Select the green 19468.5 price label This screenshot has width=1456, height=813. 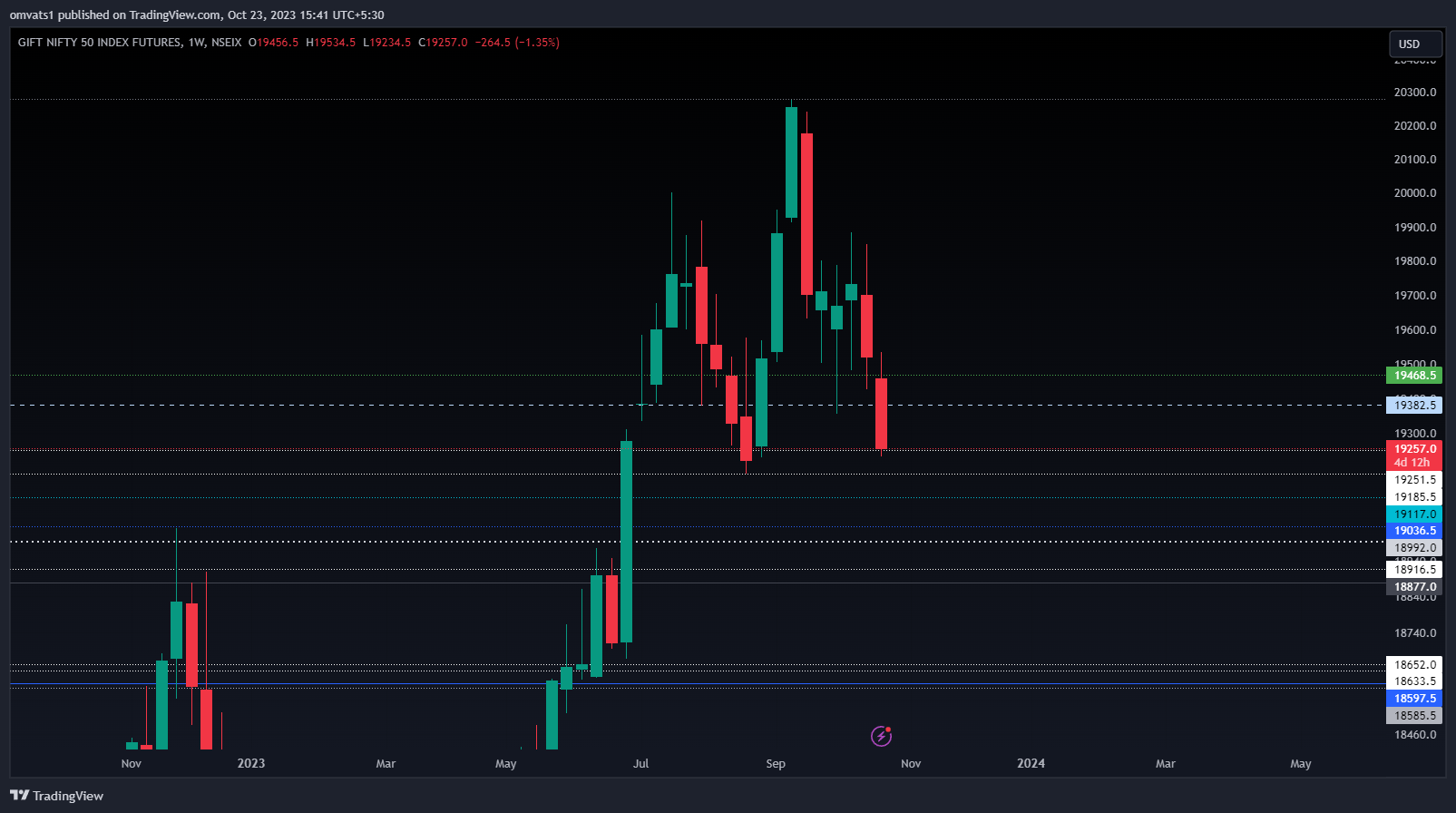(x=1414, y=376)
